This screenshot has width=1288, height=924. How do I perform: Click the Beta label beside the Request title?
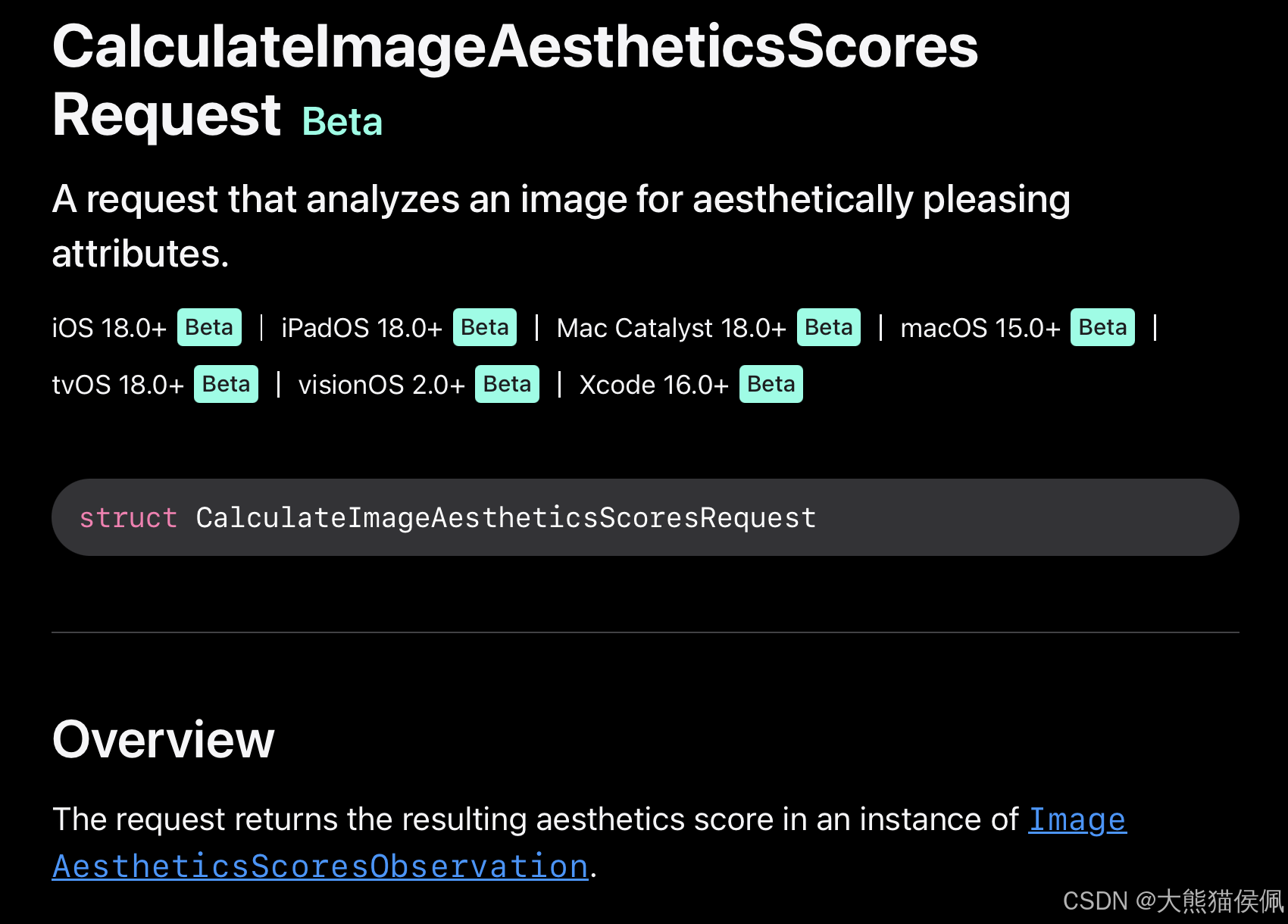(x=342, y=122)
